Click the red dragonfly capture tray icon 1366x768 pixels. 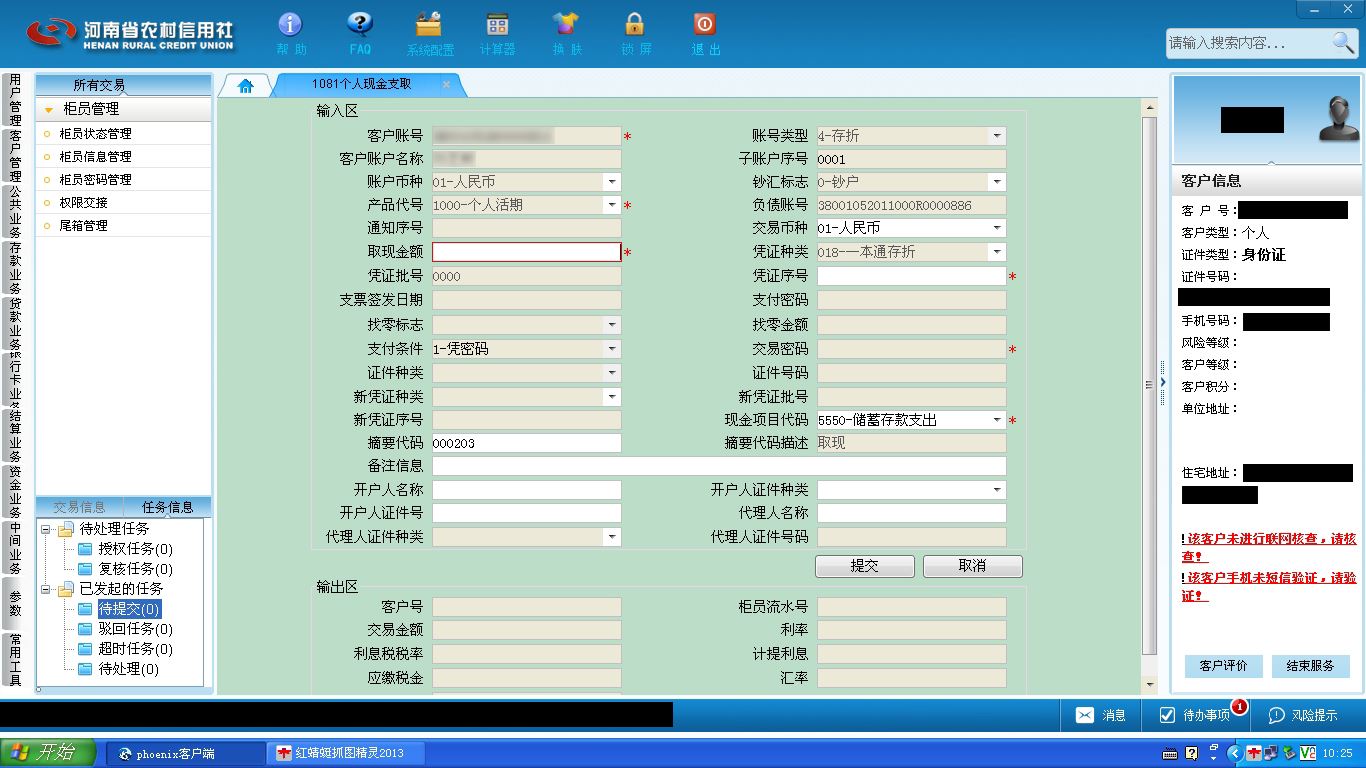[x=1254, y=753]
